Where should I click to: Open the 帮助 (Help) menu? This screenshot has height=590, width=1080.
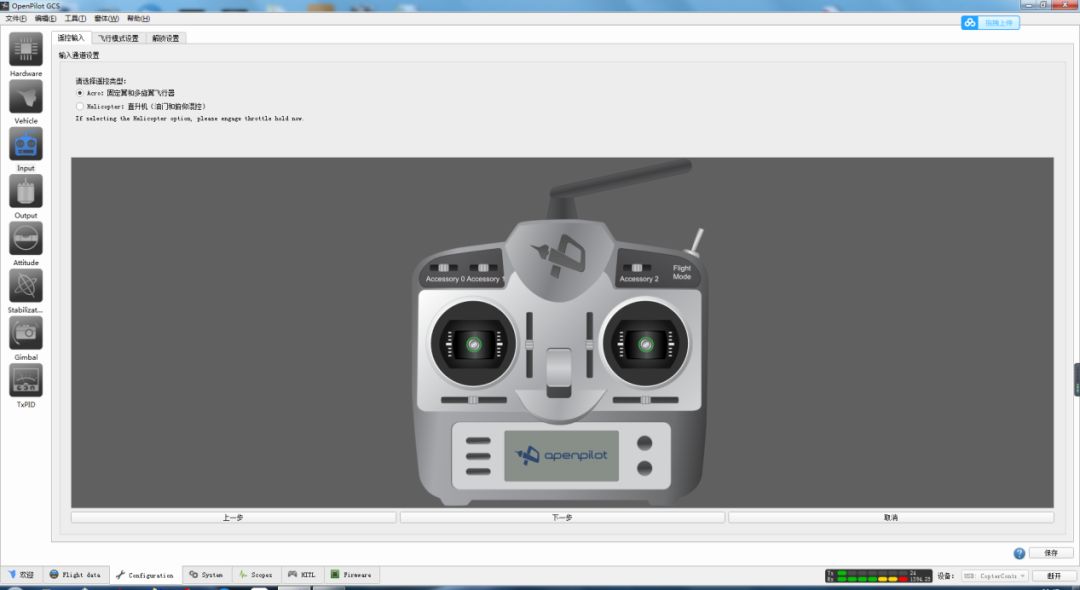click(138, 19)
